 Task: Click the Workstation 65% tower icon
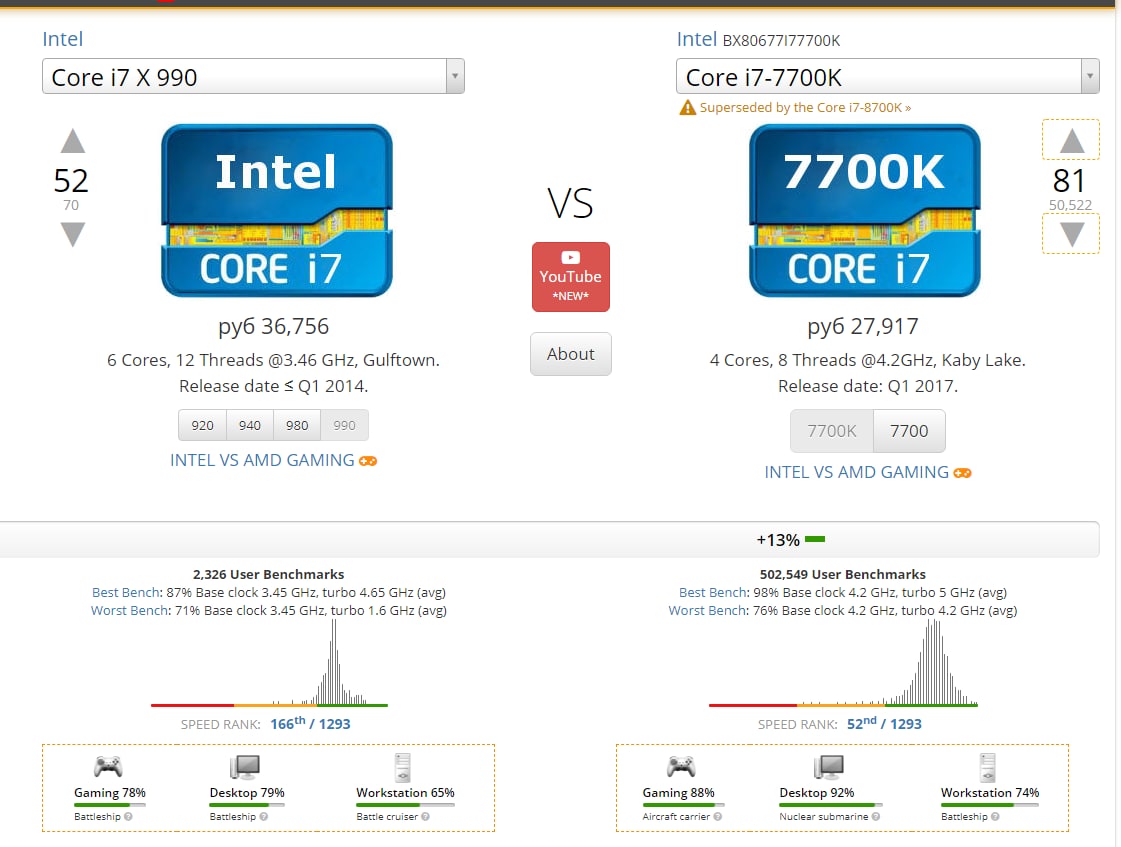coord(403,768)
